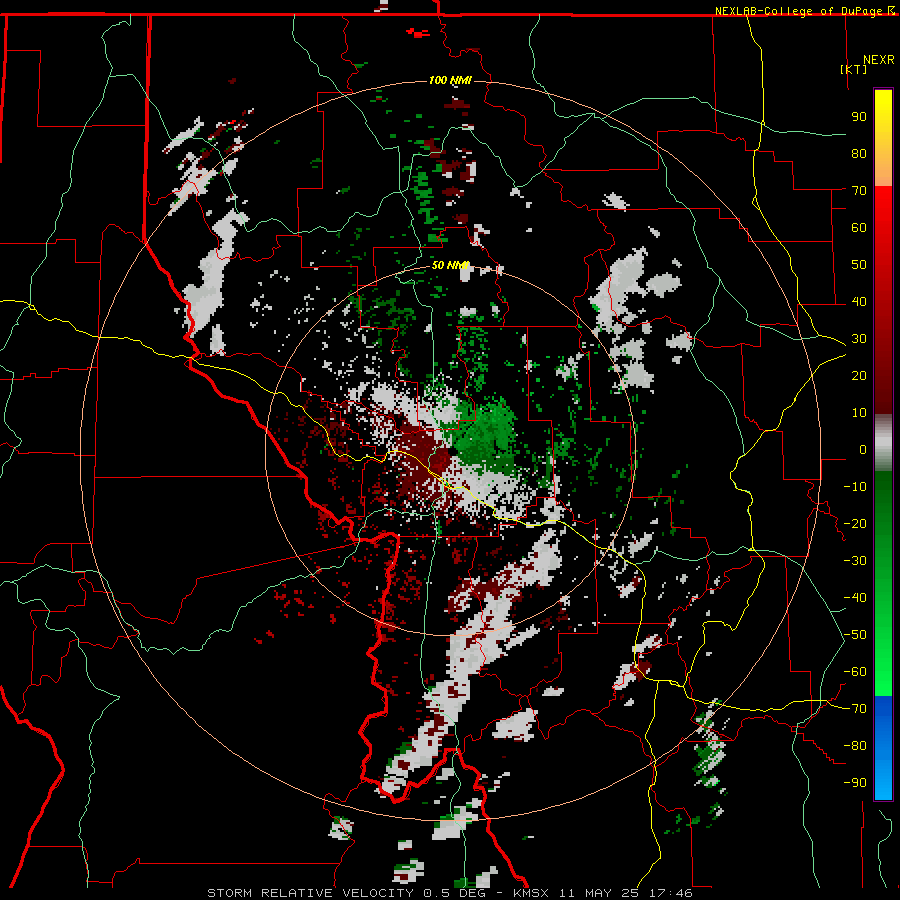Screen dimensions: 900x900
Task: Click the -20 value on the velocity scale
Action: [855, 523]
